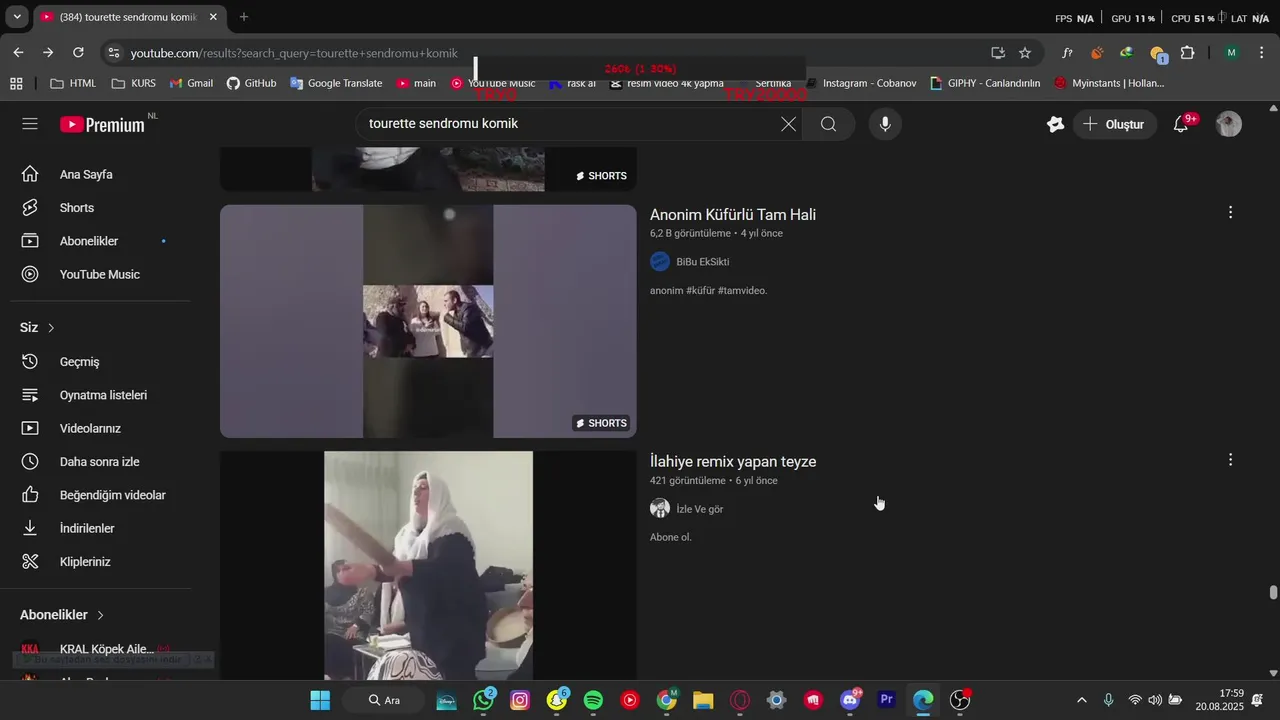The width and height of the screenshot is (1280, 720).
Task: Open YouTube Music from the sidebar
Action: (x=100, y=274)
